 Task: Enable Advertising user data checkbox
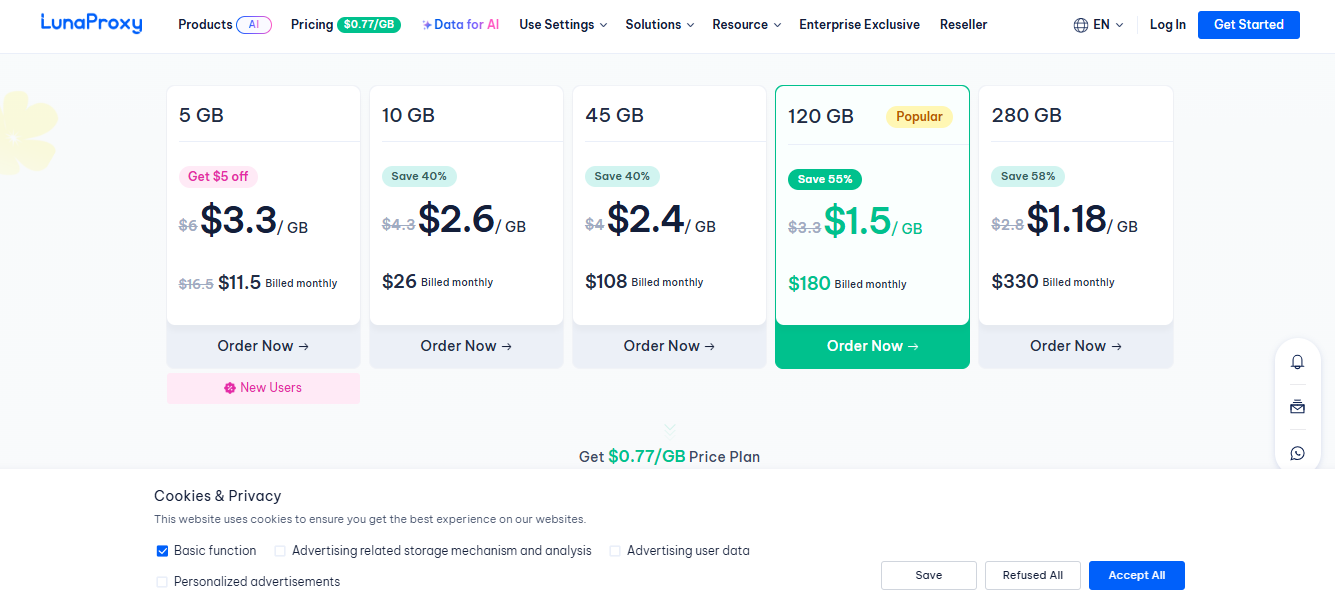[615, 551]
